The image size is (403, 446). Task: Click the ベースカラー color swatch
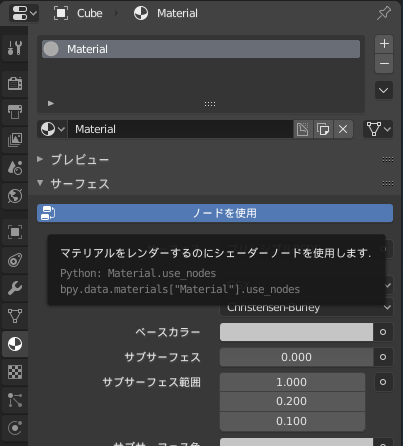(296, 332)
